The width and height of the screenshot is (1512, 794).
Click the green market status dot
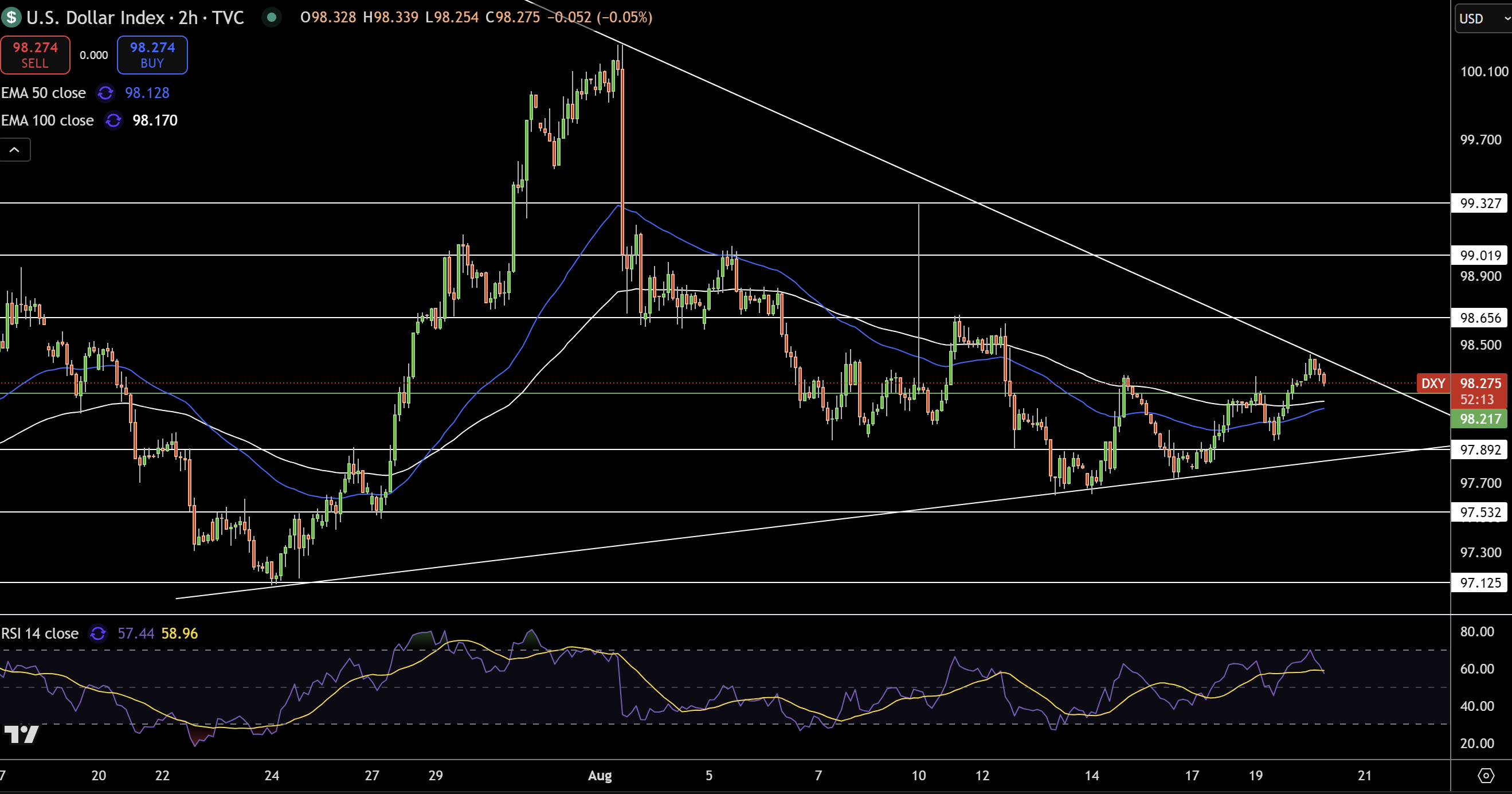tap(271, 18)
